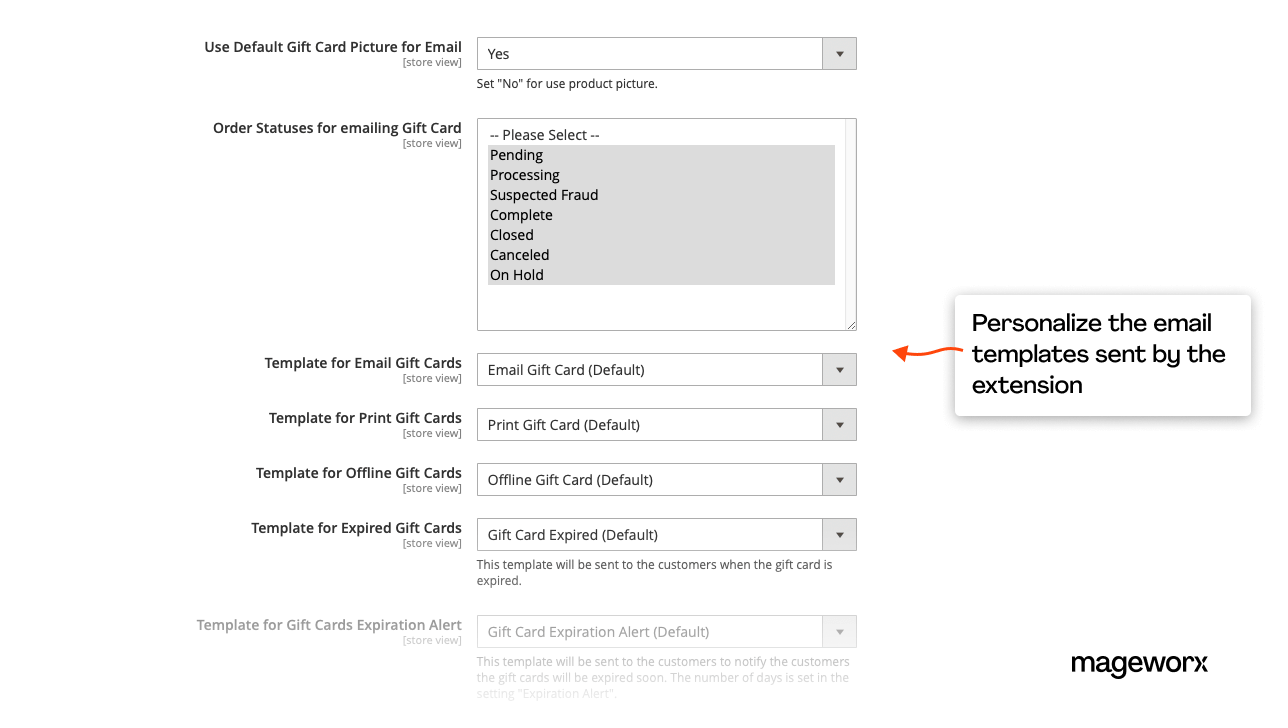Pick Closed from order statuses
Viewport: 1288px width, 728px height.
512,235
